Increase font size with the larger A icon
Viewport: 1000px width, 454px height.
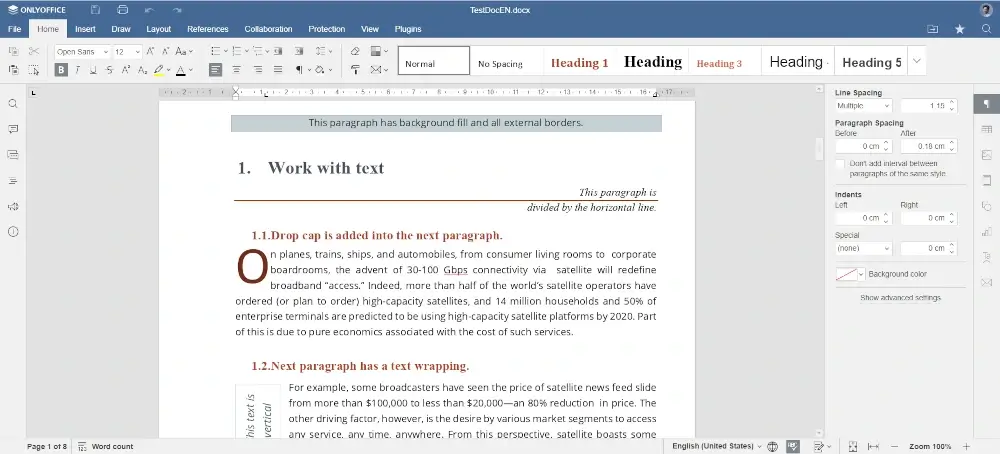pos(151,52)
